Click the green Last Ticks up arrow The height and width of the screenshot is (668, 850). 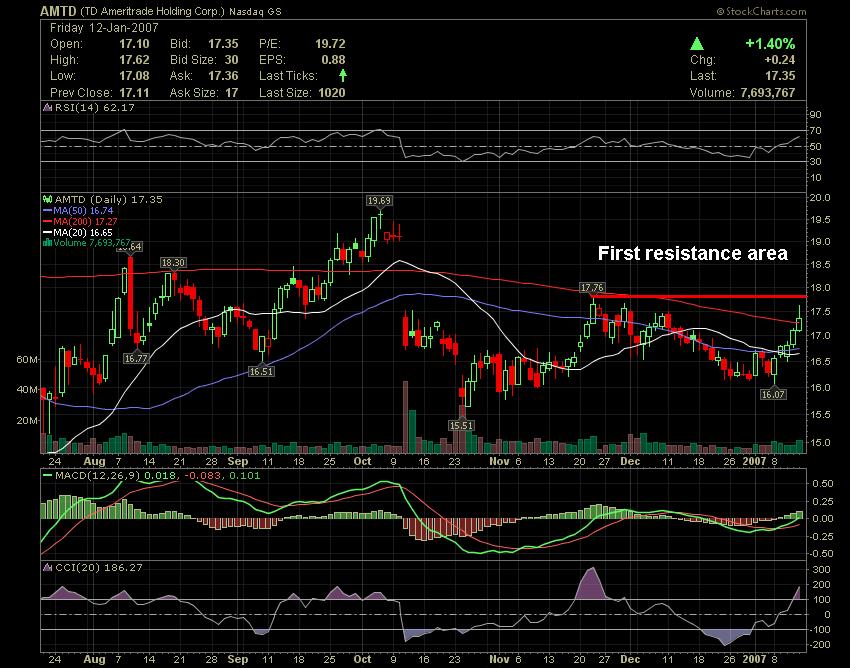coord(343,75)
